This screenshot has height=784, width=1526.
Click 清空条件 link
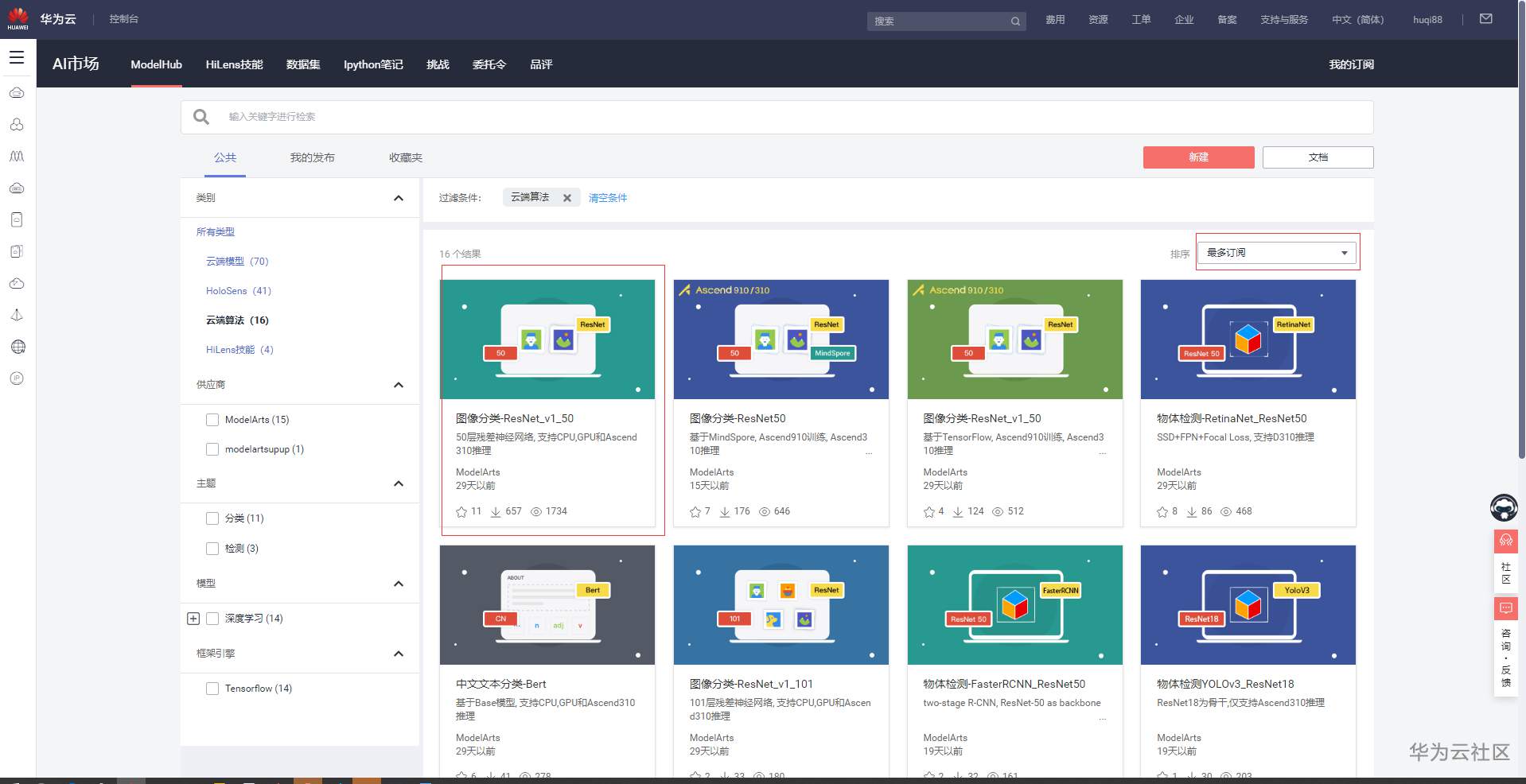(608, 198)
